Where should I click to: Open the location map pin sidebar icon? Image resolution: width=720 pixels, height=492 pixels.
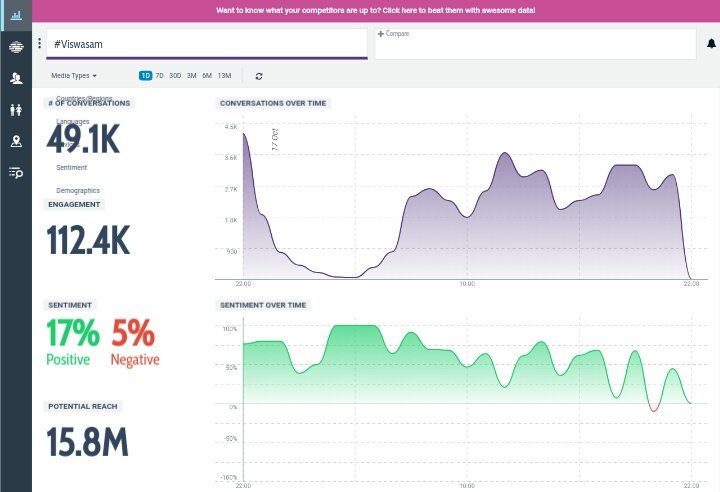(16, 141)
